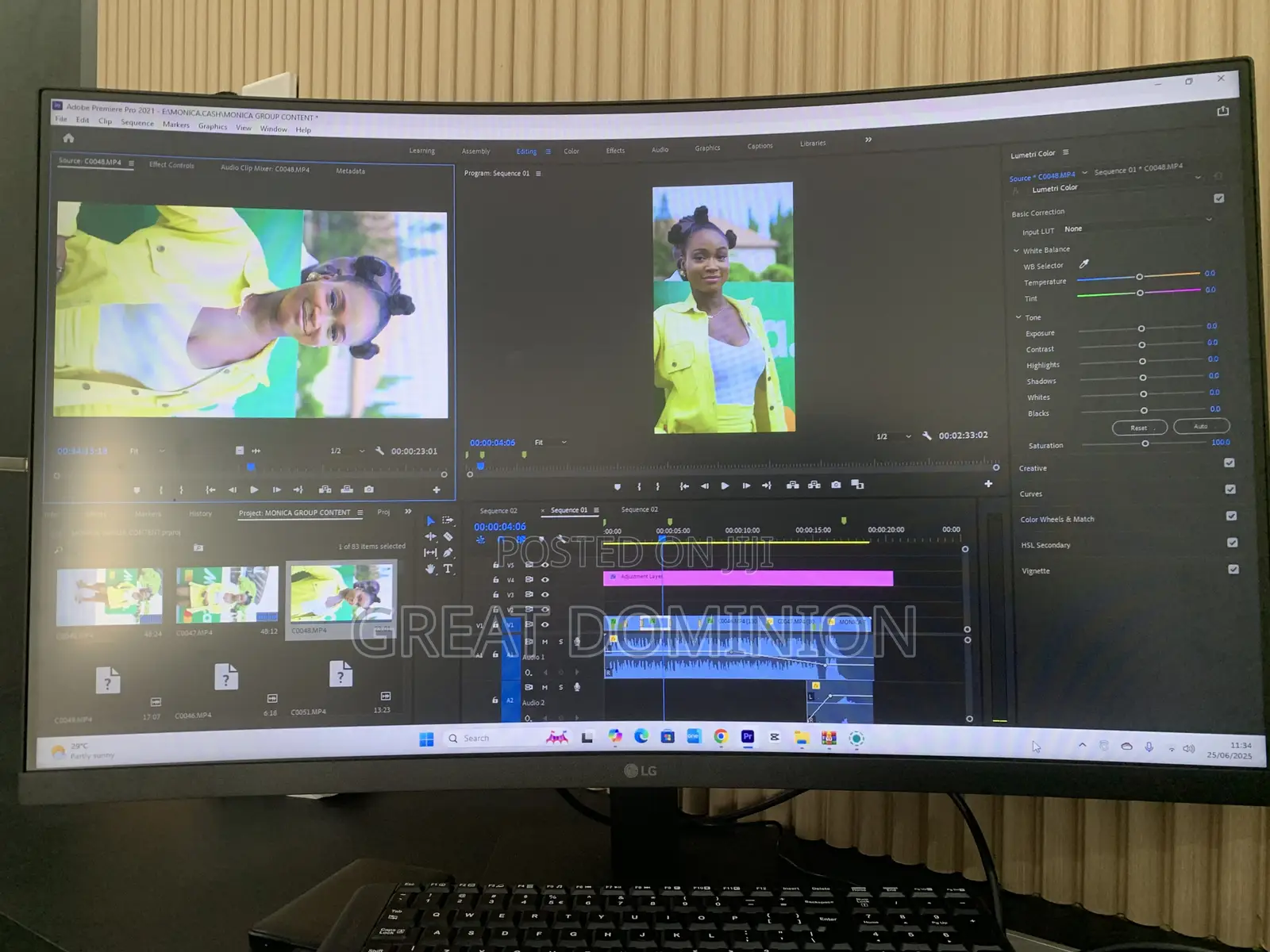Adjust Temperature slider handle

click(x=1140, y=277)
